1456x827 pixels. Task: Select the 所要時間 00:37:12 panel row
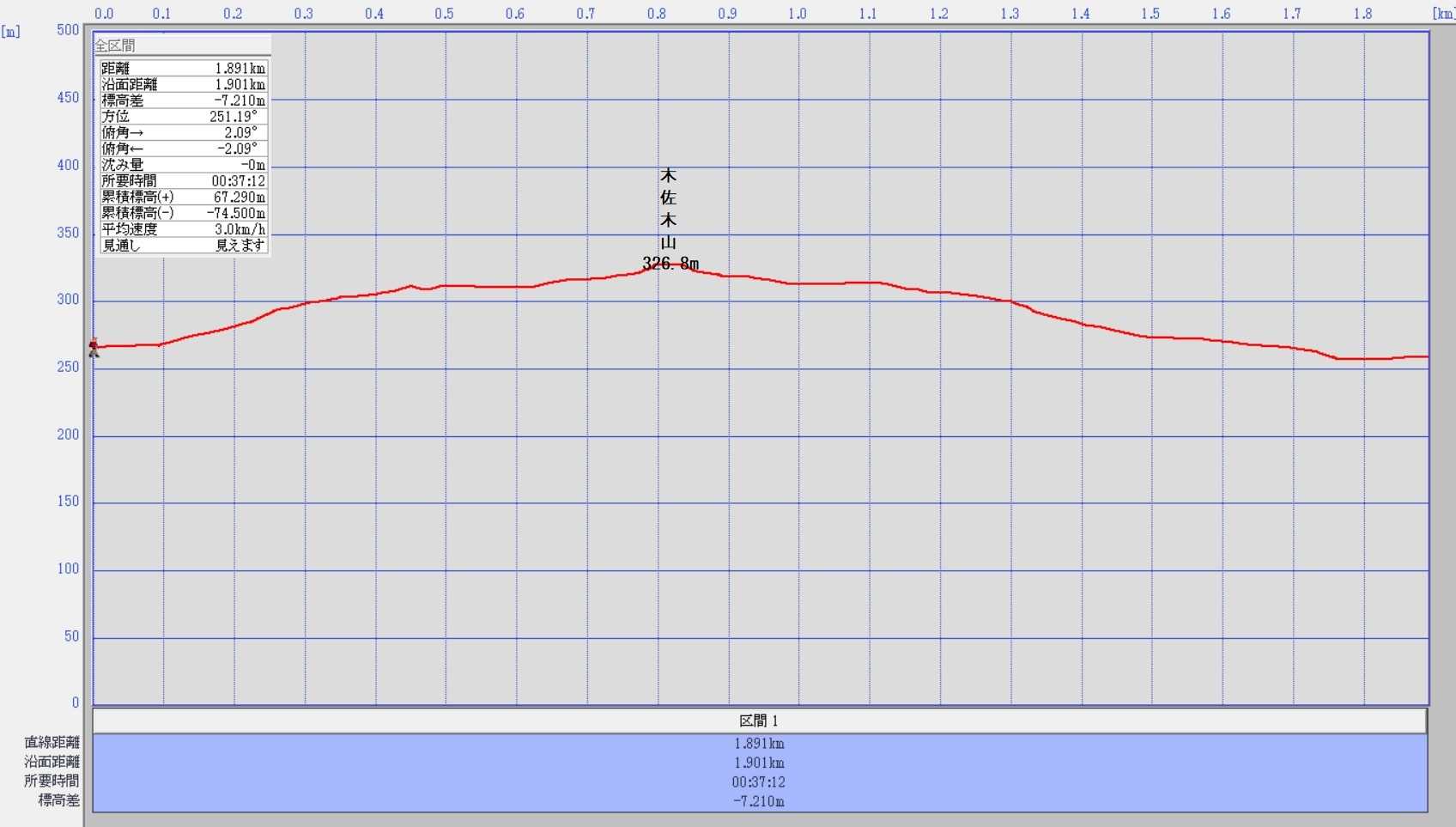pyautogui.click(x=183, y=181)
